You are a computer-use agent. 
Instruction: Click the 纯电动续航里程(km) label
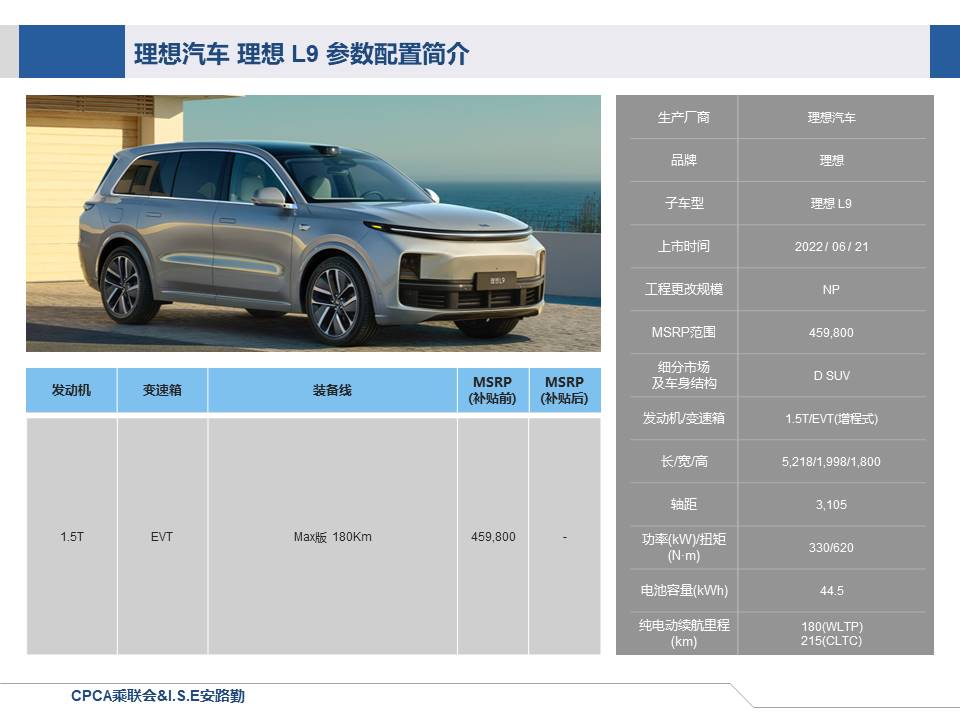click(684, 633)
